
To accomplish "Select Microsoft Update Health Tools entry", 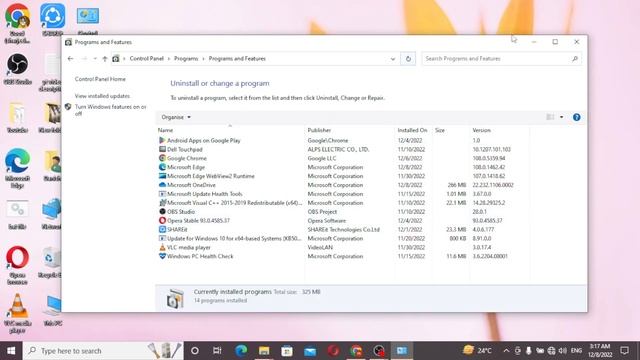I will click(204, 194).
